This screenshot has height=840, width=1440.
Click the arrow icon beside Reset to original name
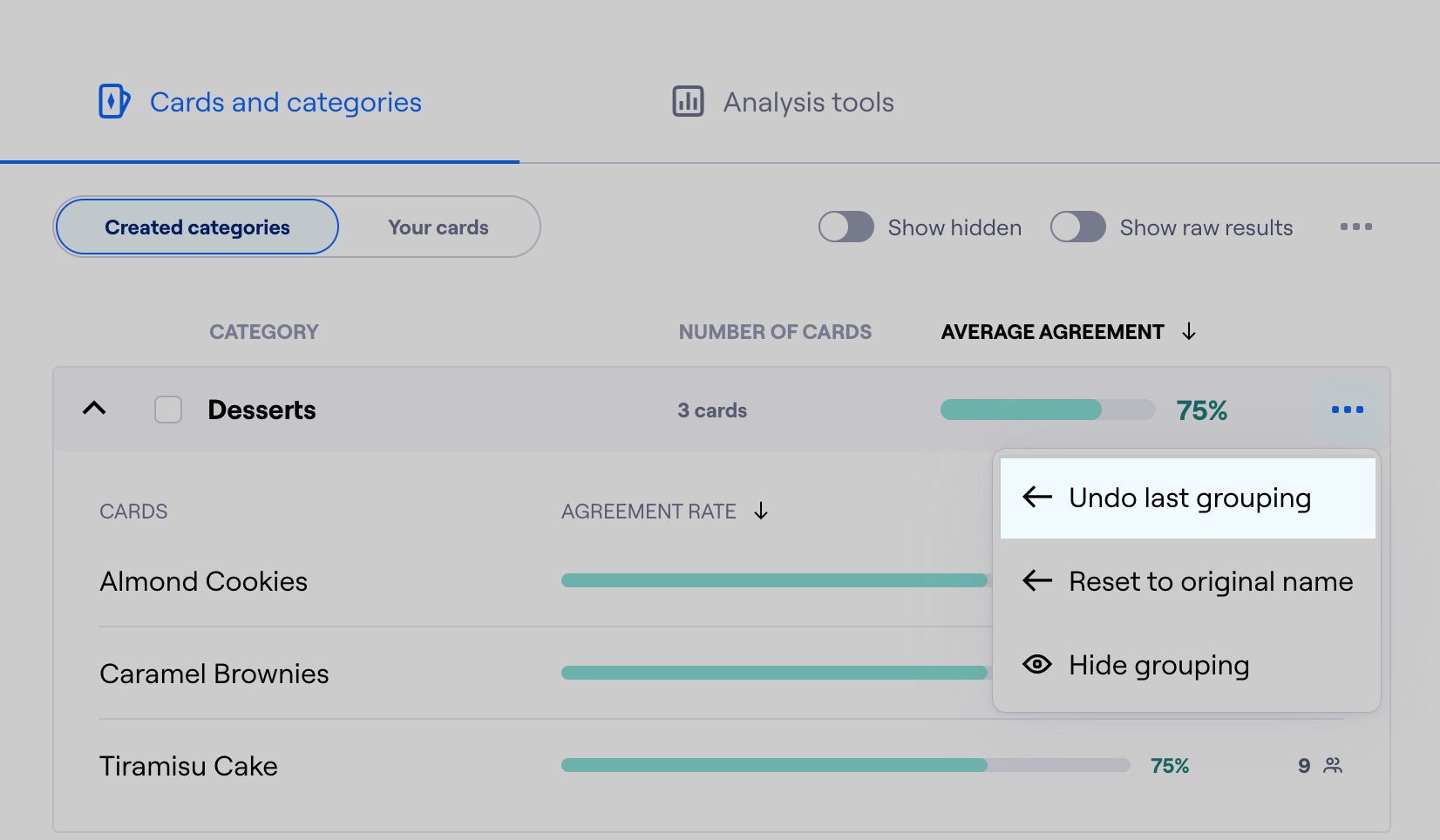coord(1037,581)
